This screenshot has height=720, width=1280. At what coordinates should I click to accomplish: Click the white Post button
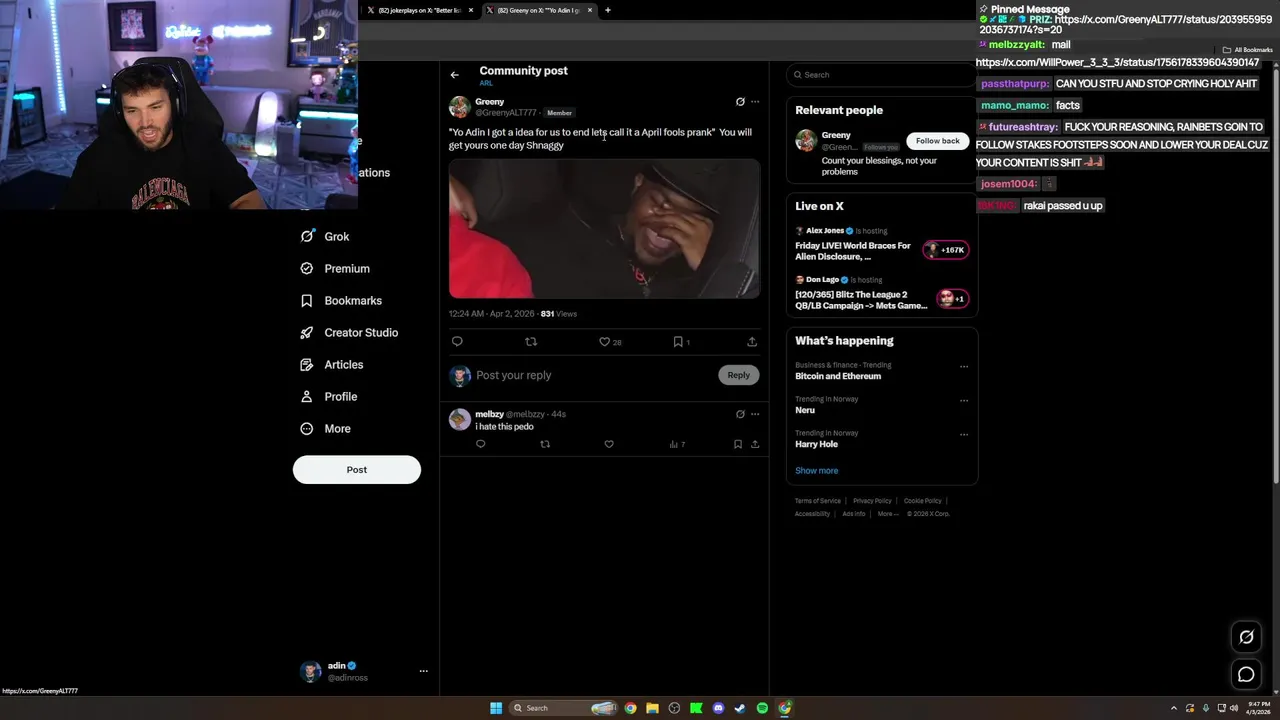(357, 470)
